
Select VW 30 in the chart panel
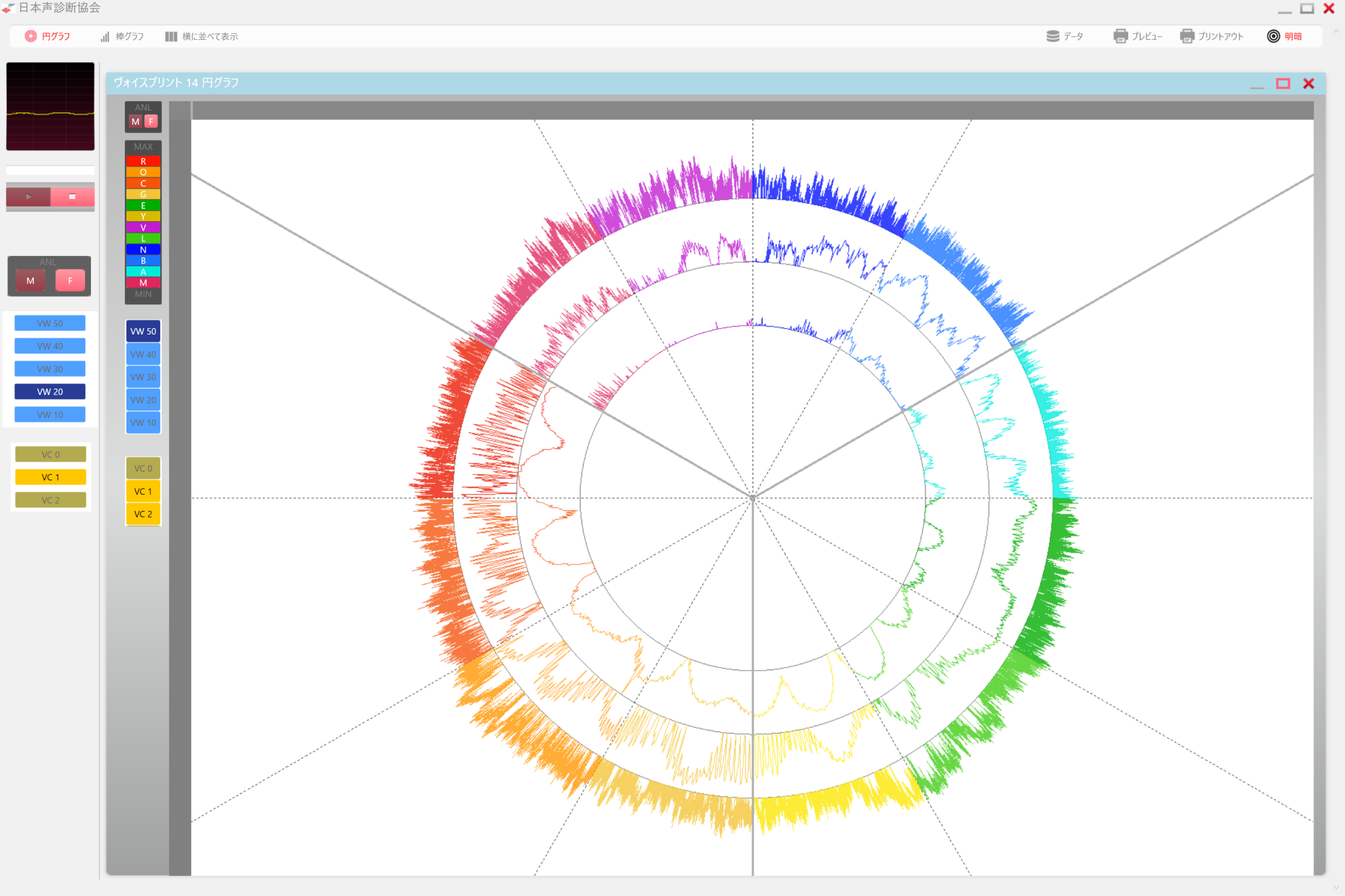143,377
